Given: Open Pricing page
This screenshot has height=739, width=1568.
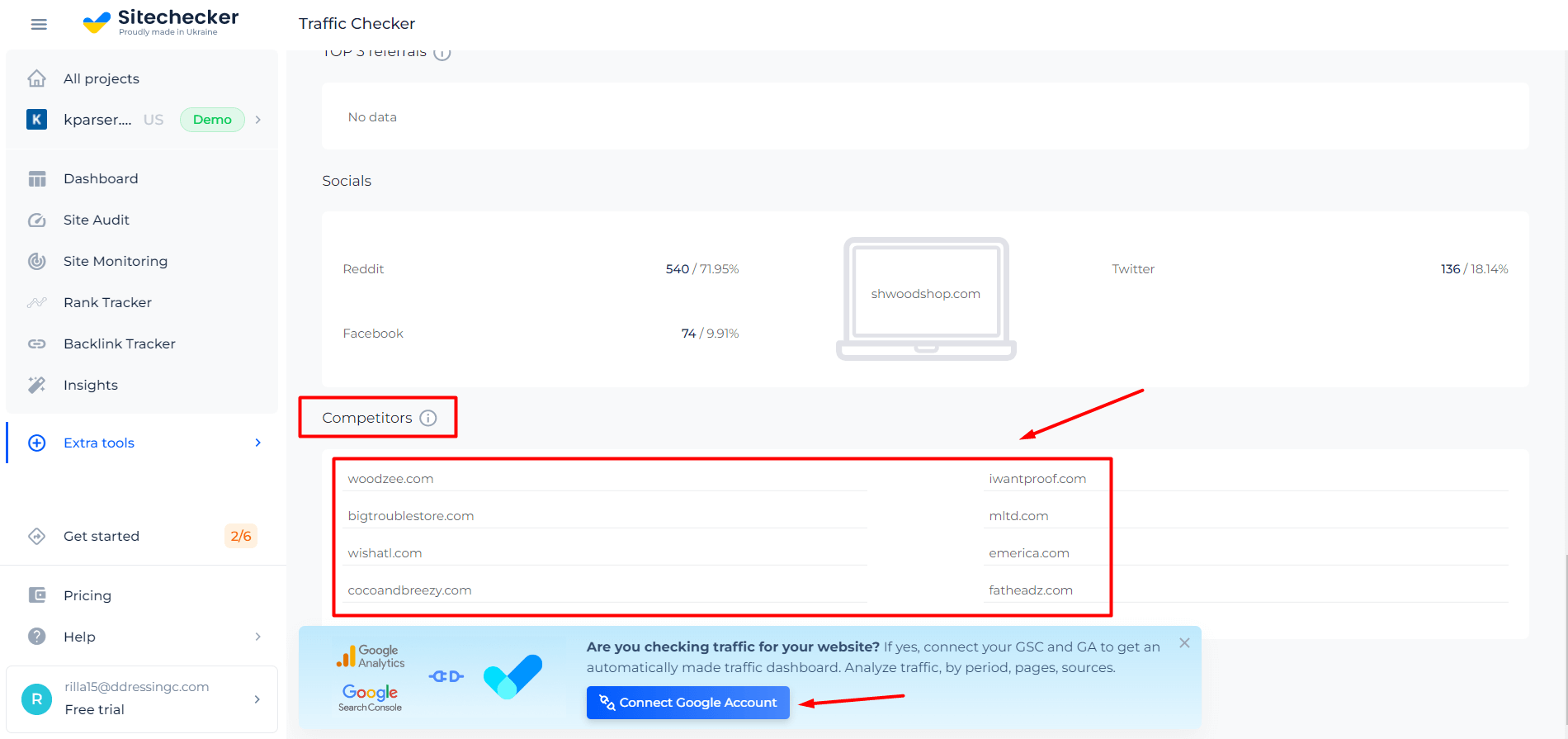Looking at the screenshot, I should (x=87, y=595).
